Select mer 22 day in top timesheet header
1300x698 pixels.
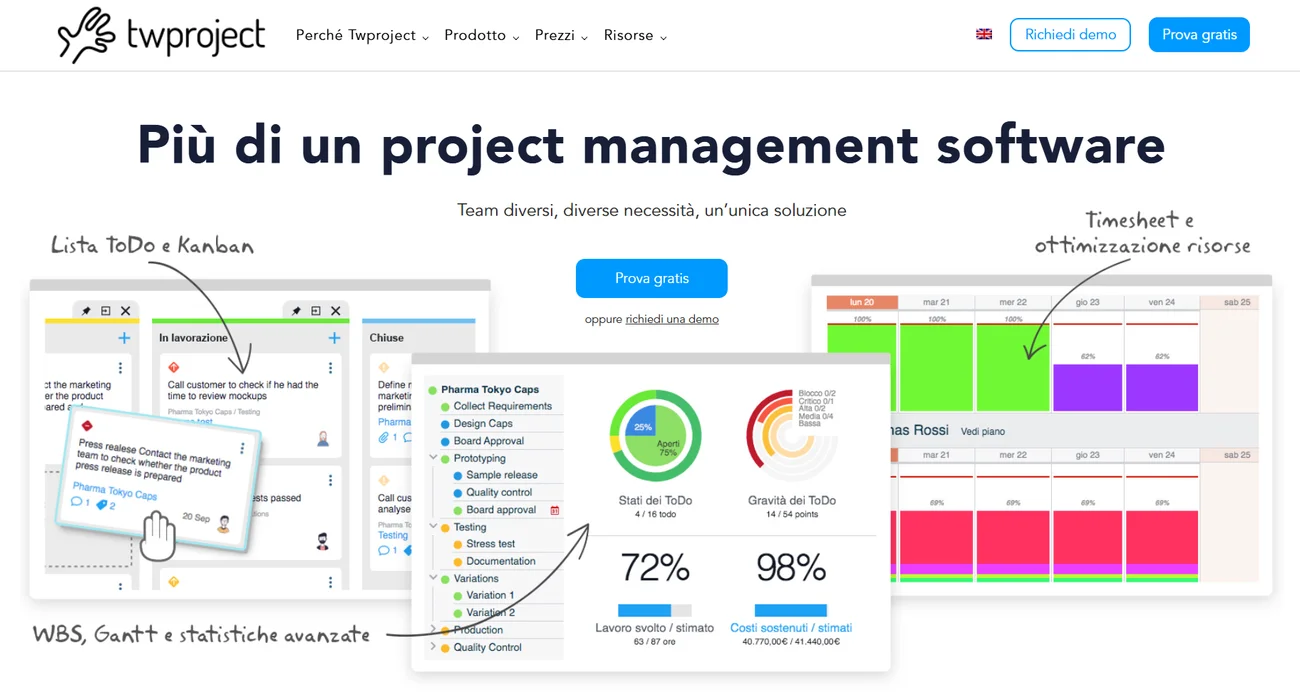click(x=1013, y=302)
